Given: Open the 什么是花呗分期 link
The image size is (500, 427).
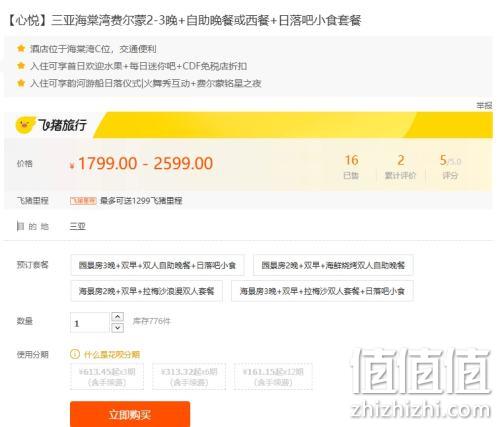Looking at the screenshot, I should point(112,354).
